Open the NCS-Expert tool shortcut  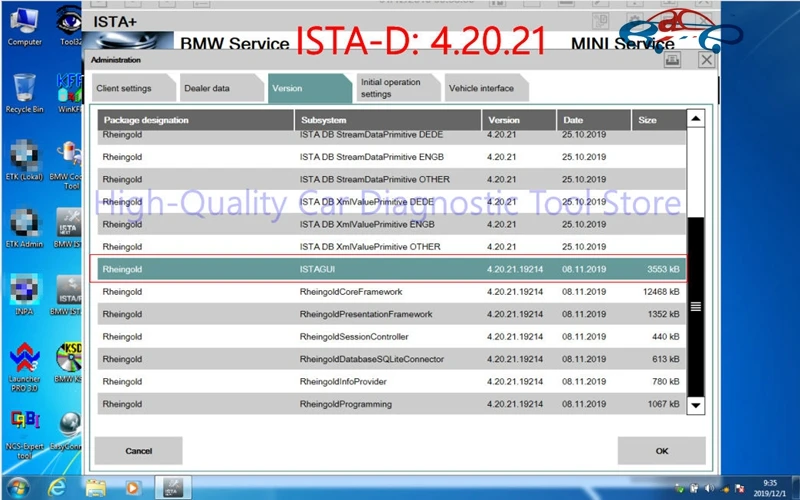[x=24, y=435]
